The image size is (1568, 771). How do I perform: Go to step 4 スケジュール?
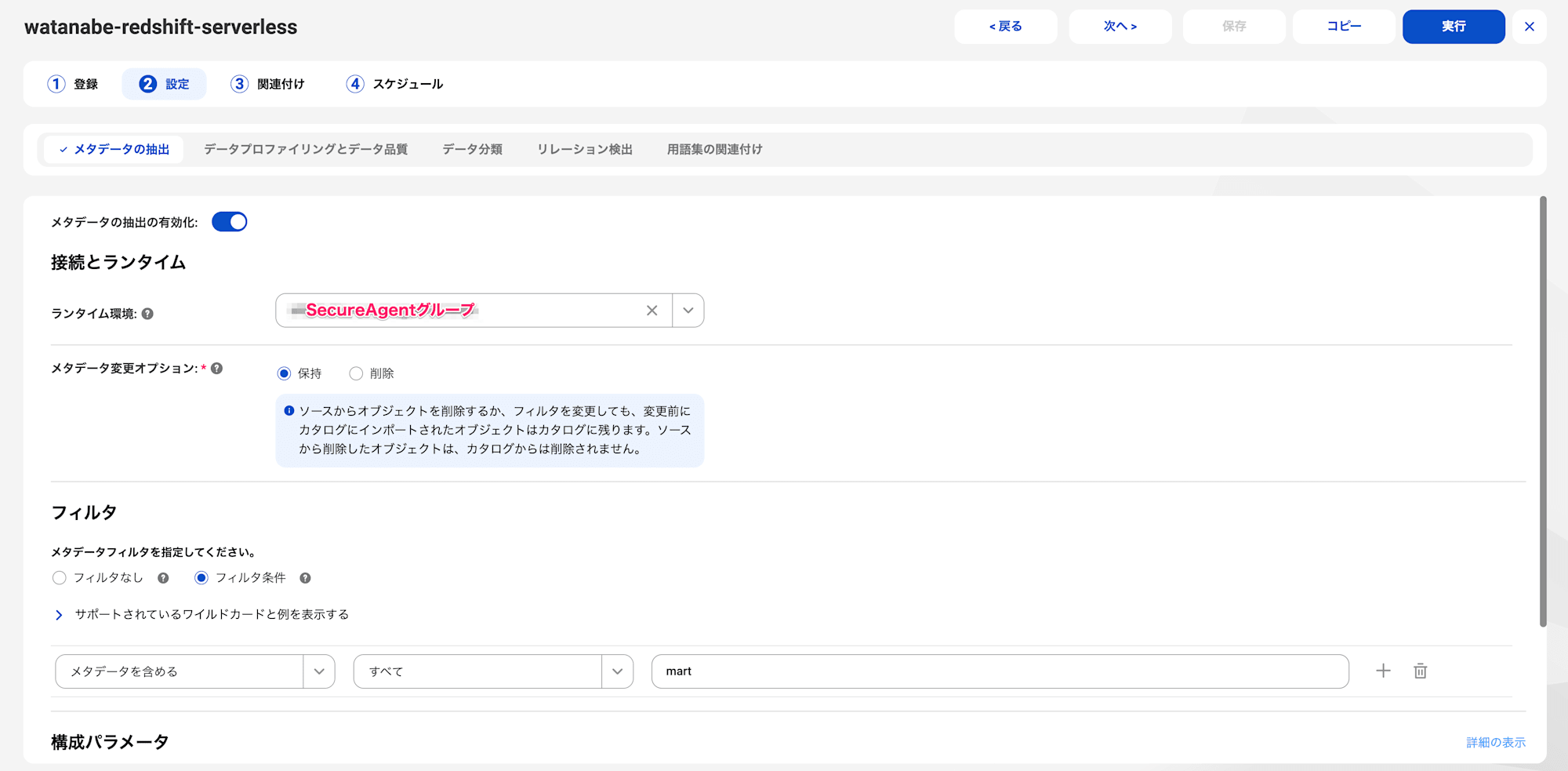(x=394, y=84)
